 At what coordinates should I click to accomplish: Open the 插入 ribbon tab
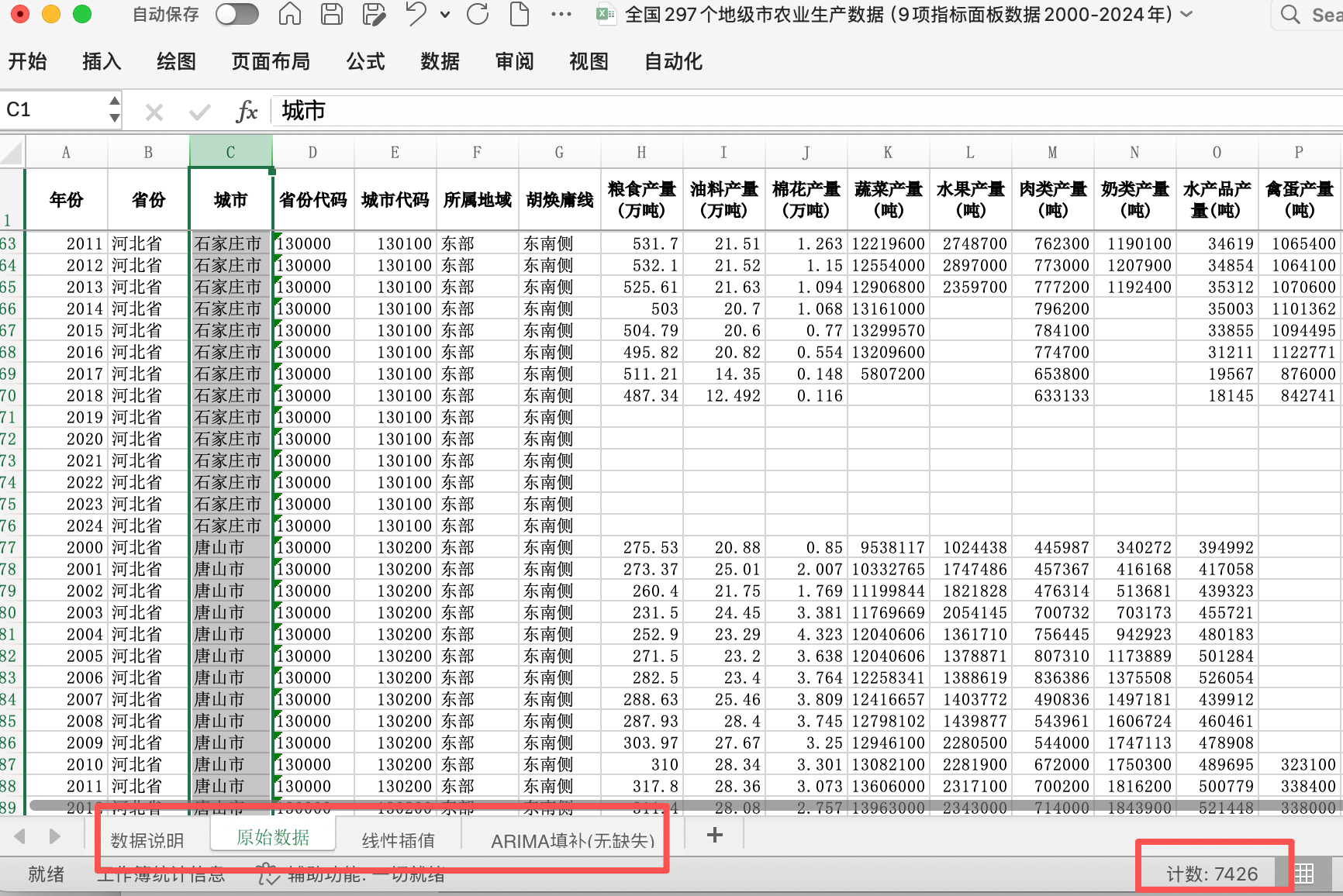tap(102, 61)
